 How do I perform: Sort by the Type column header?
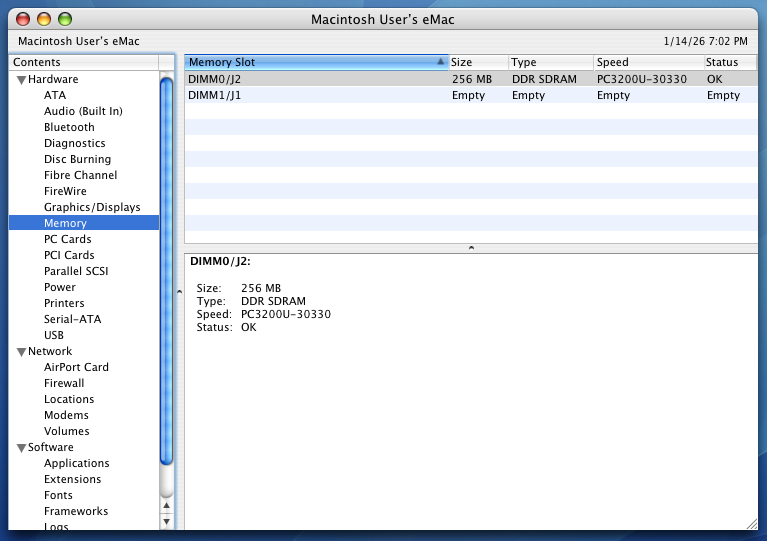551,62
